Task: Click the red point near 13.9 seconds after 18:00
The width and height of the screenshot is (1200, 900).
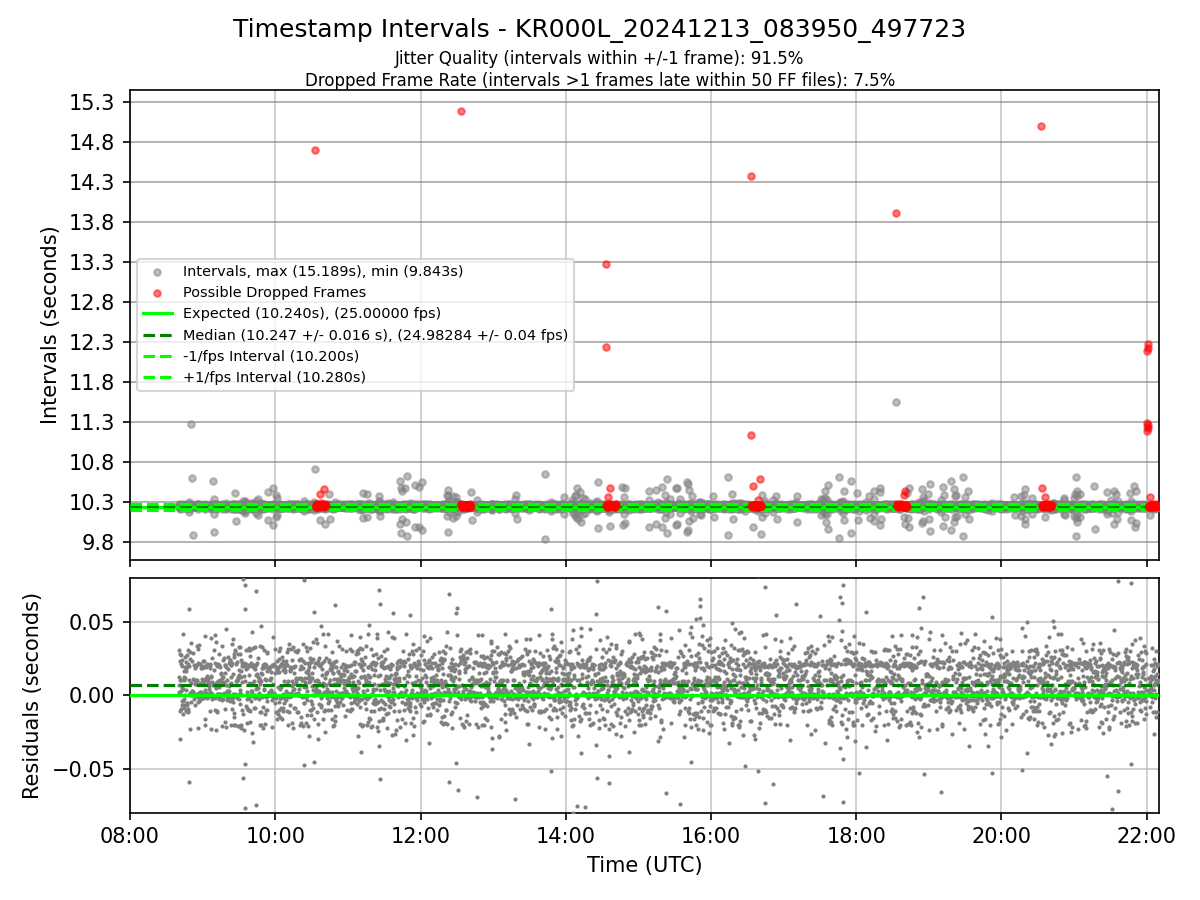Action: click(x=896, y=213)
